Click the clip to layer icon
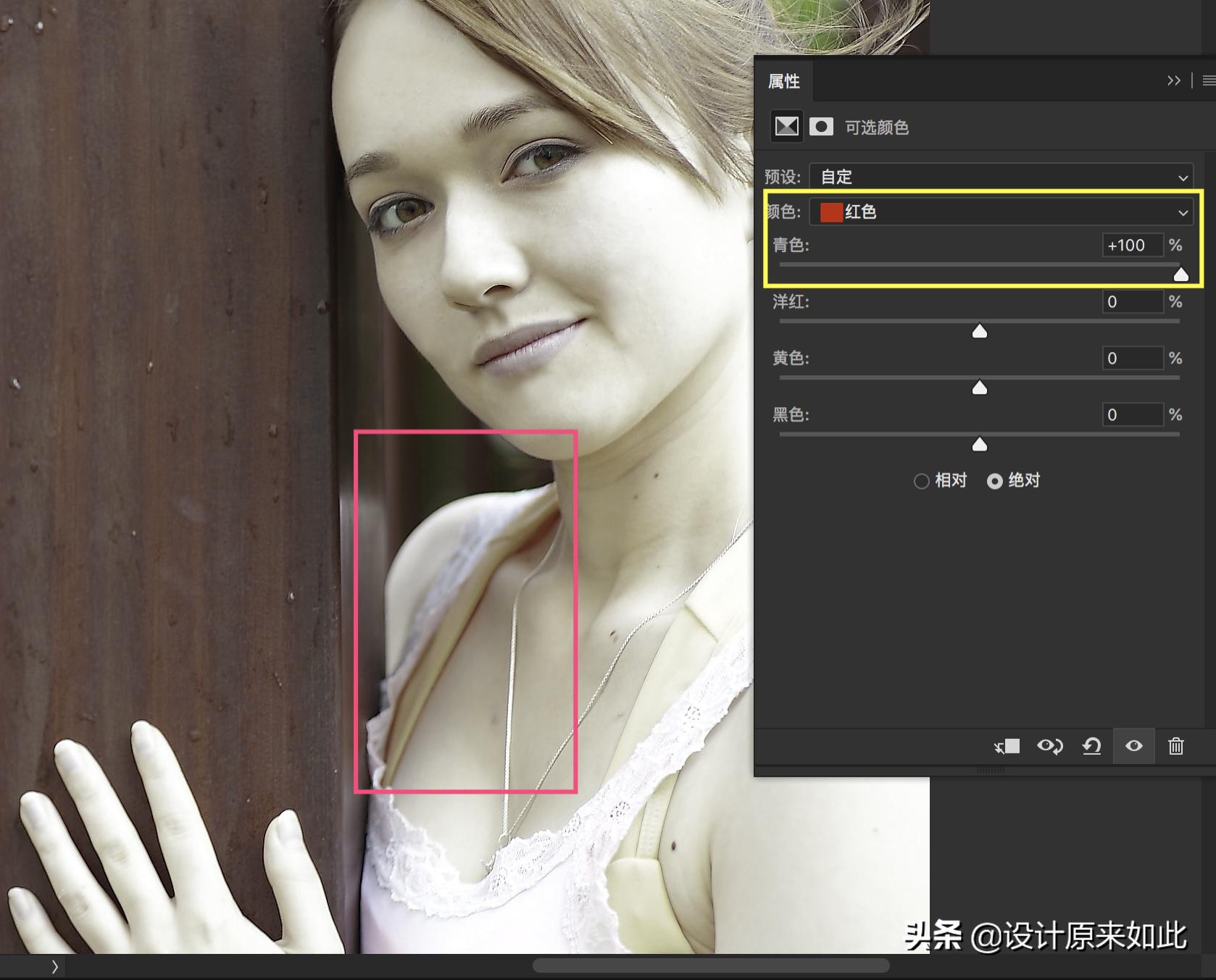Screen dimensions: 1216x980 [x=1007, y=746]
